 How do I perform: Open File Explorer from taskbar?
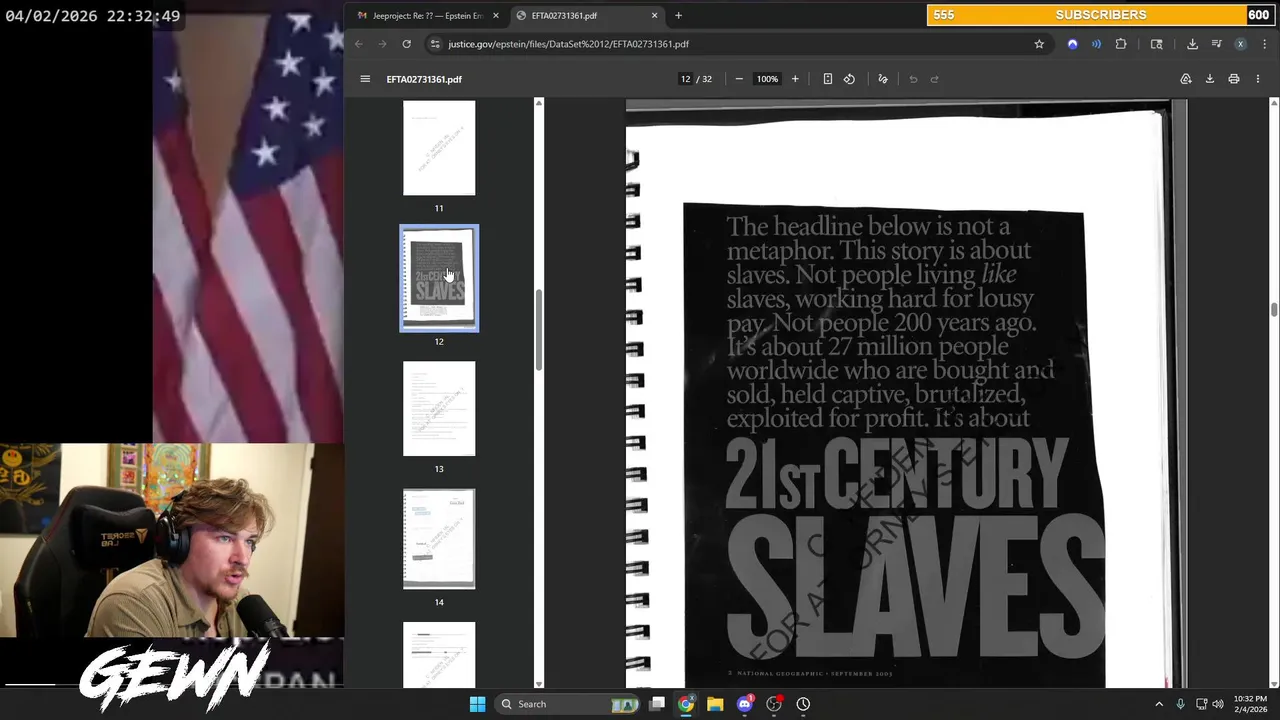(715, 704)
